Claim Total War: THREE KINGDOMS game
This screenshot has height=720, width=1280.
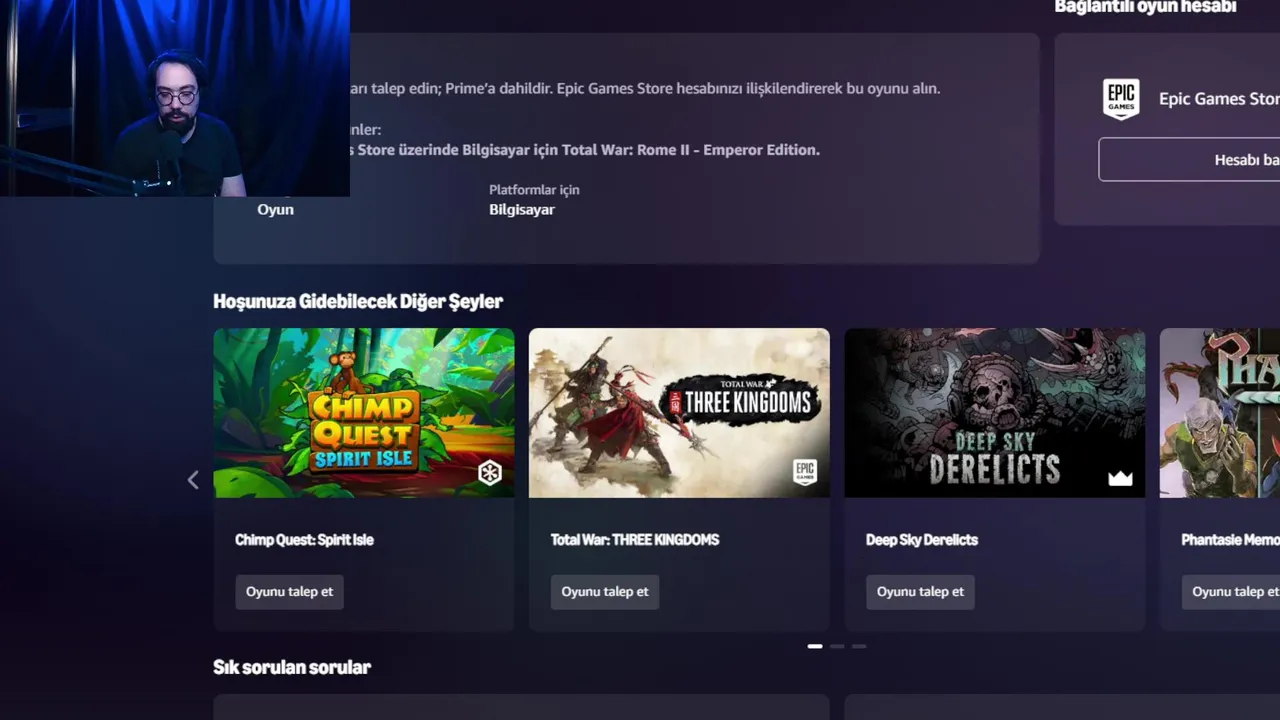pos(605,591)
